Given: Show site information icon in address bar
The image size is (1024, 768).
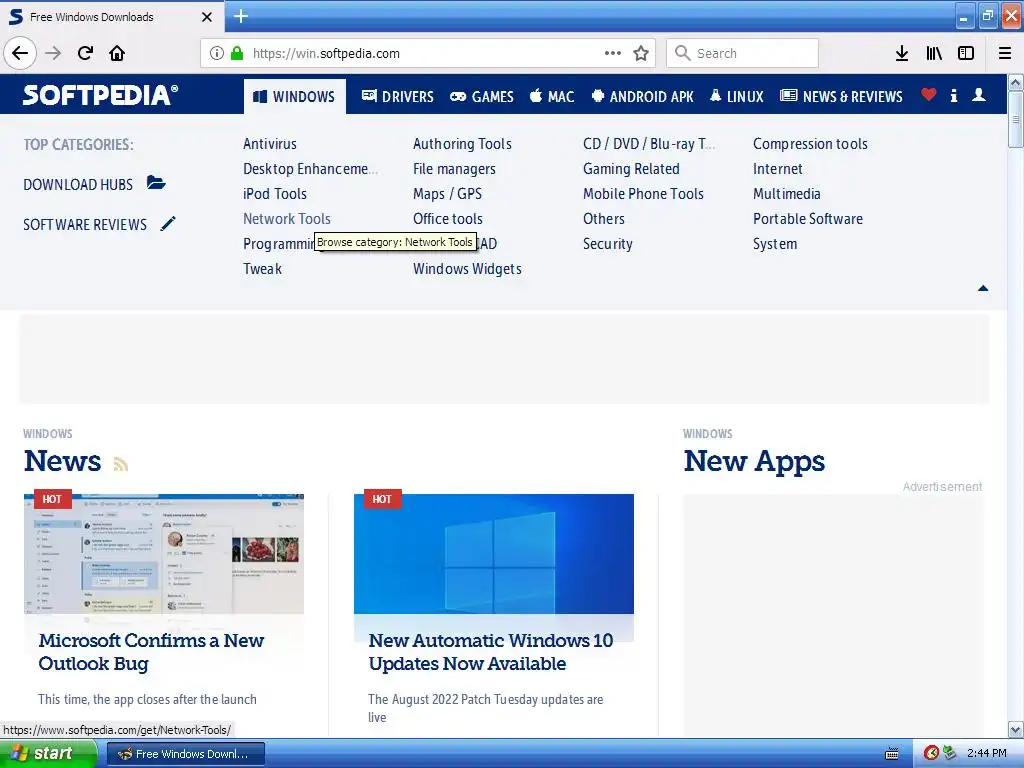Looking at the screenshot, I should pyautogui.click(x=217, y=54).
